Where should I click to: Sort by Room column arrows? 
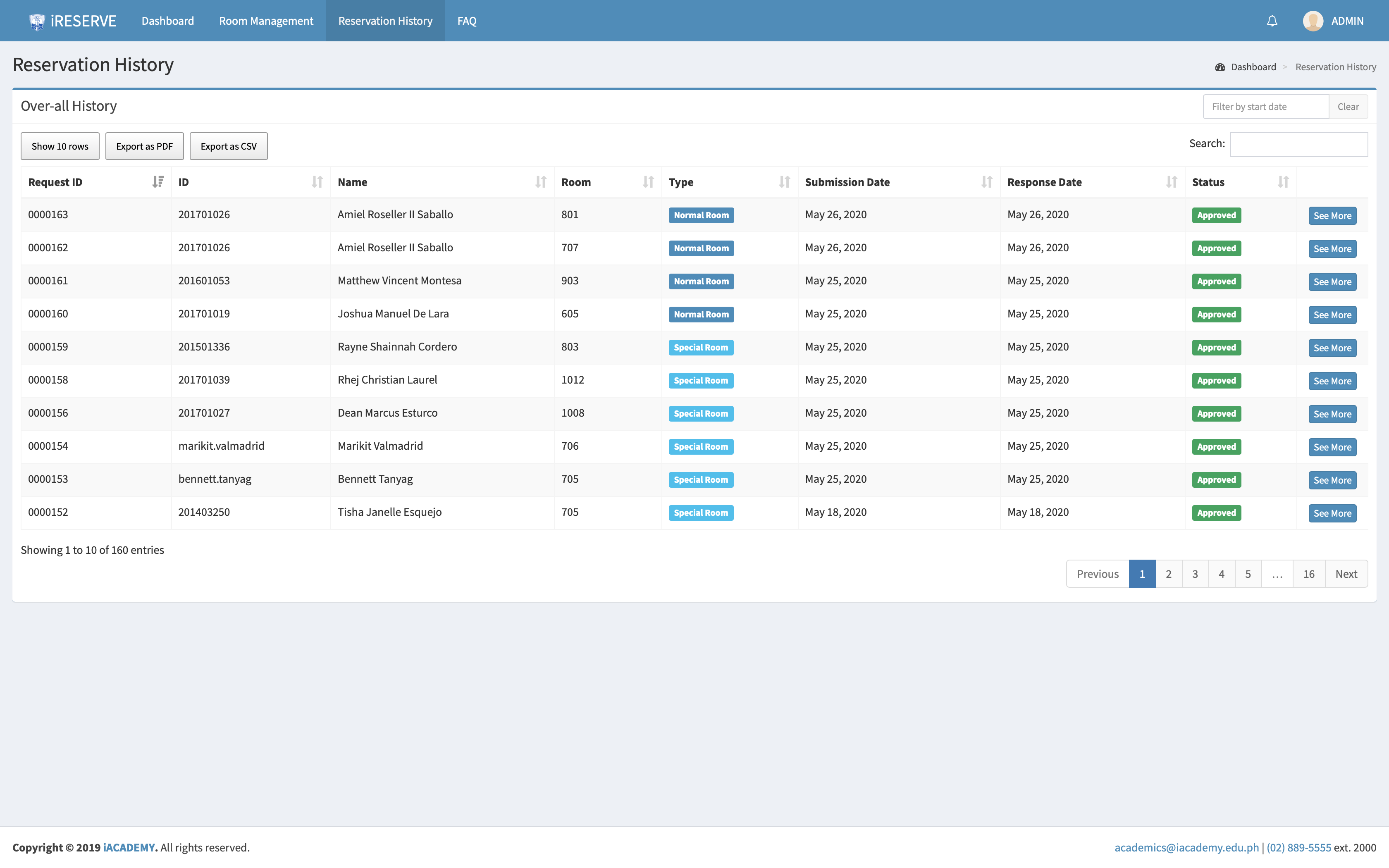pyautogui.click(x=648, y=182)
